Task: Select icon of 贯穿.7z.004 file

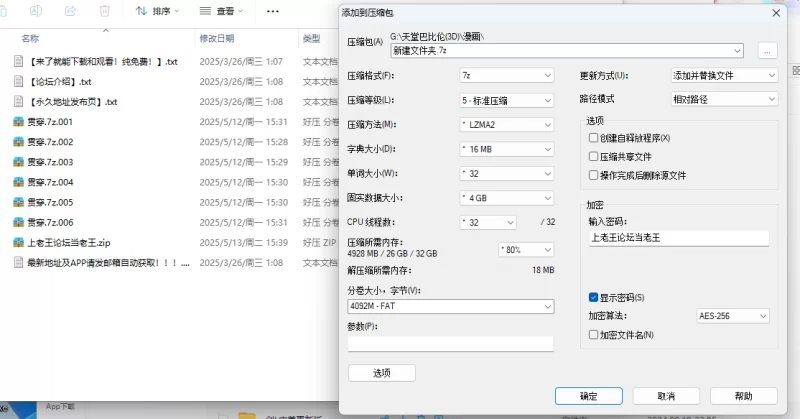Action: (18, 182)
